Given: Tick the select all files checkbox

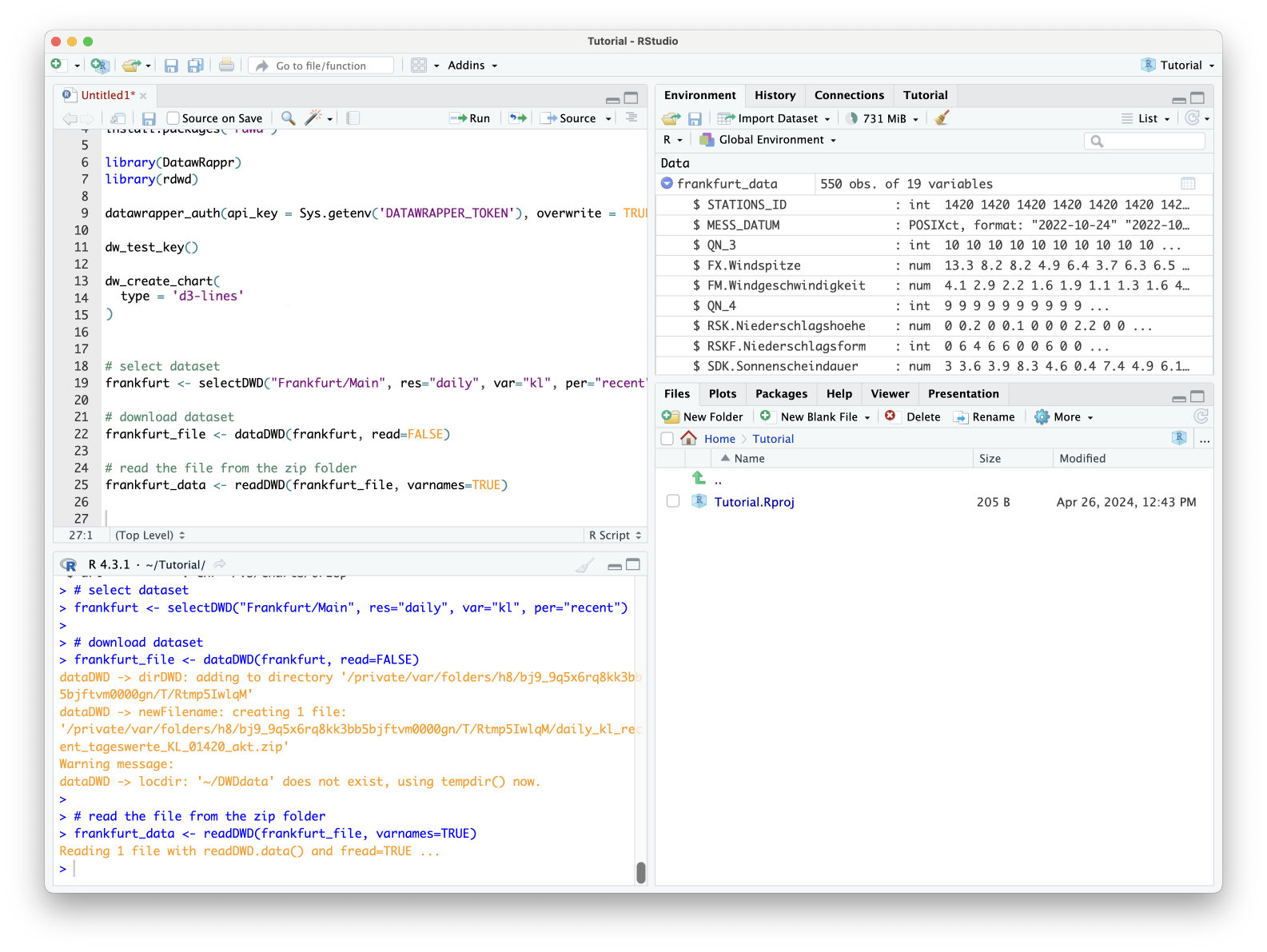Looking at the screenshot, I should pos(667,438).
